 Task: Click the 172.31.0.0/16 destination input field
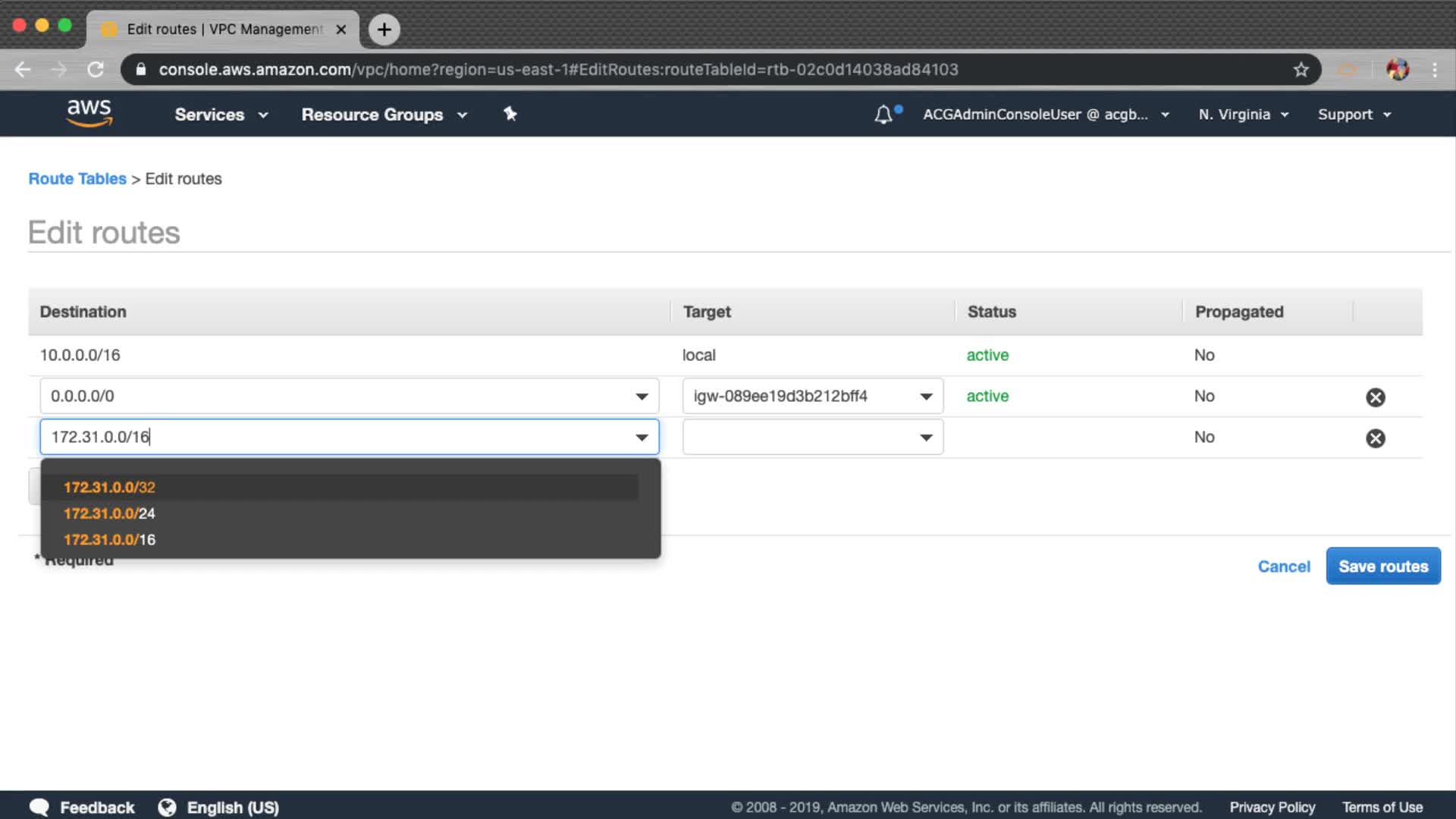pos(334,438)
